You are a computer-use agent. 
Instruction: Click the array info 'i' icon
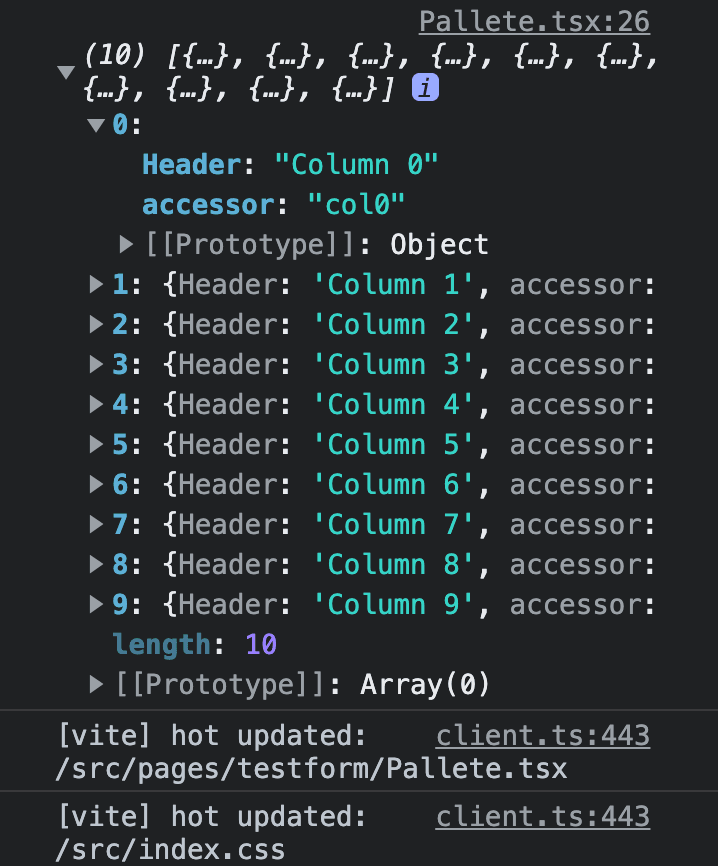click(425, 87)
